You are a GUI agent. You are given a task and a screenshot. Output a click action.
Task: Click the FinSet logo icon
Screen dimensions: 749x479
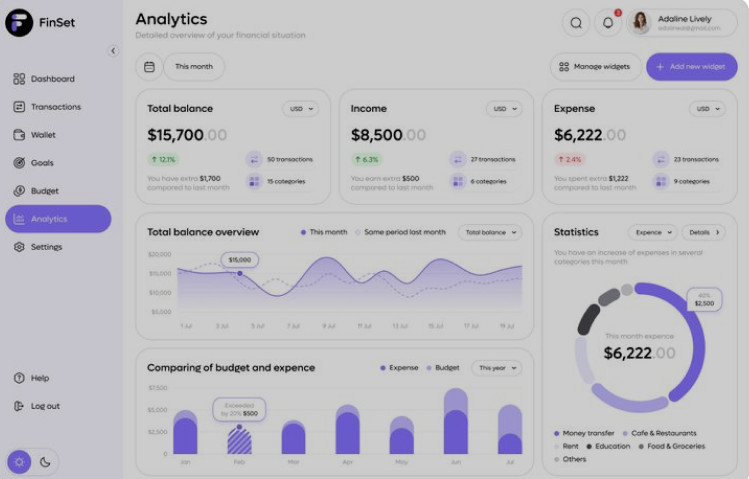(x=19, y=23)
